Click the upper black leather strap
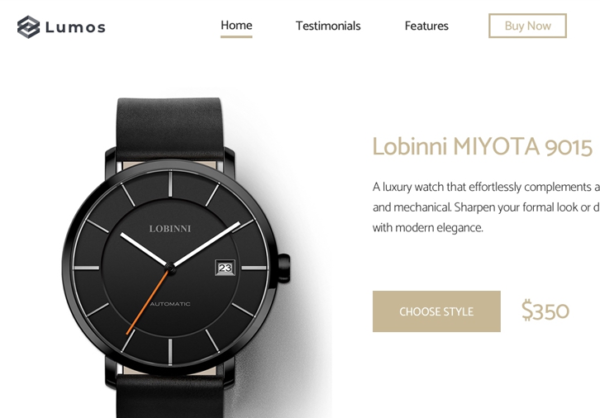The image size is (600, 418). [169, 129]
